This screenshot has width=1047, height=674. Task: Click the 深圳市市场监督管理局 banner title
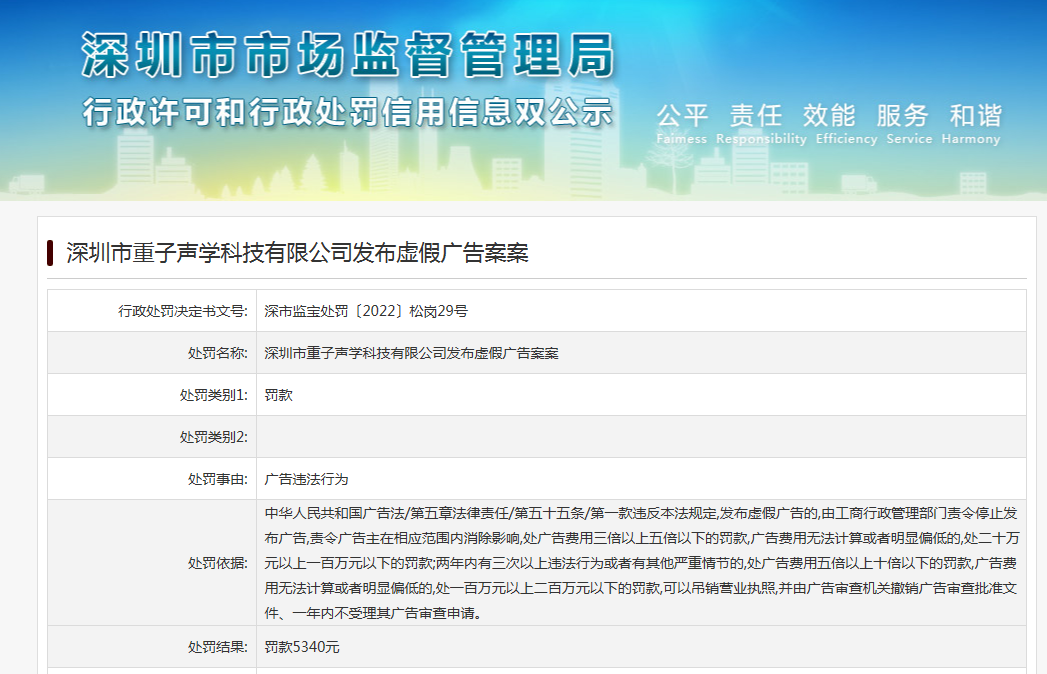[x=348, y=55]
